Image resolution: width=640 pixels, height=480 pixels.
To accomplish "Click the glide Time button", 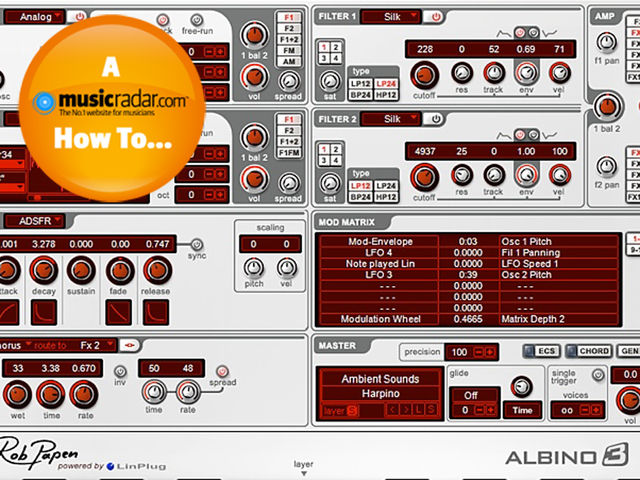I will coord(522,410).
